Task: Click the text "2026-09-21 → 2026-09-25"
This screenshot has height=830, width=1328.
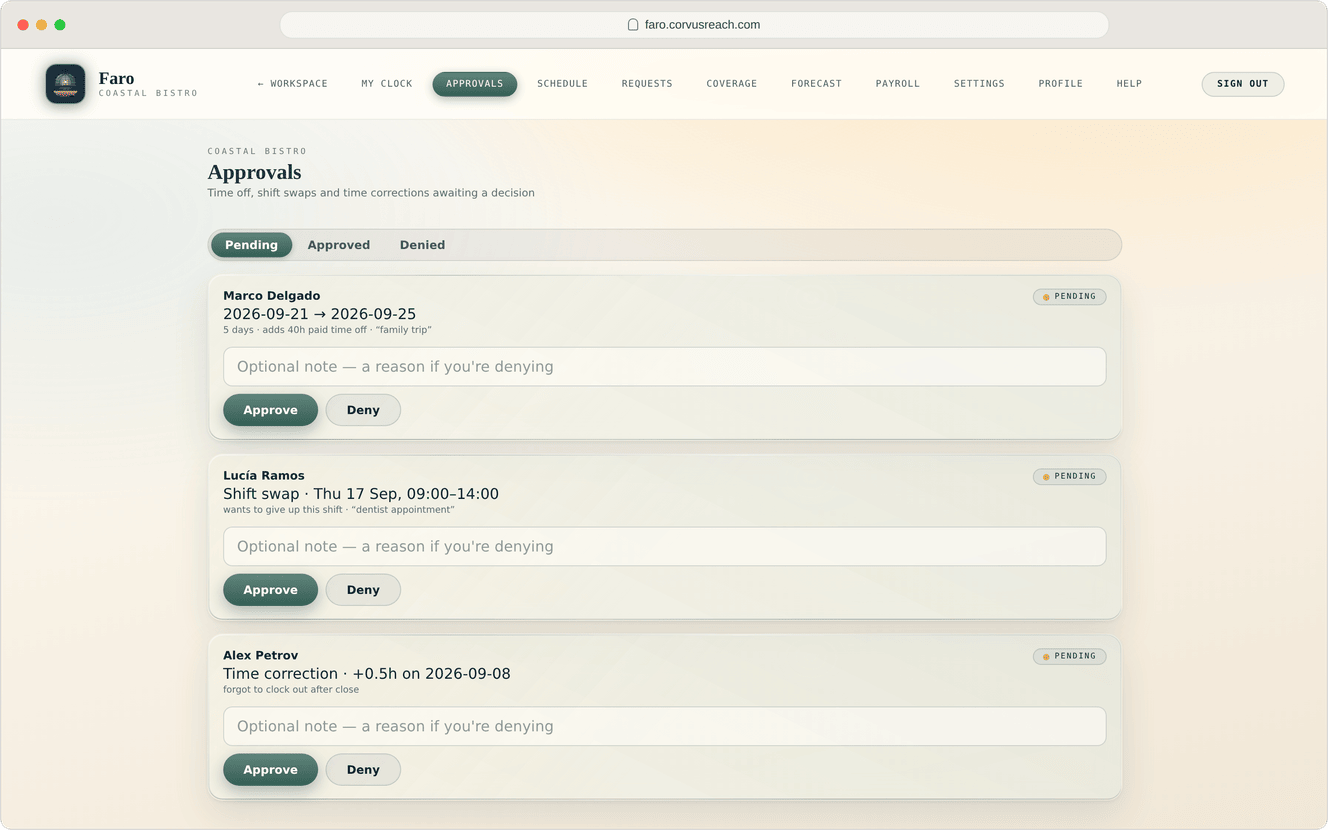Action: click(319, 314)
